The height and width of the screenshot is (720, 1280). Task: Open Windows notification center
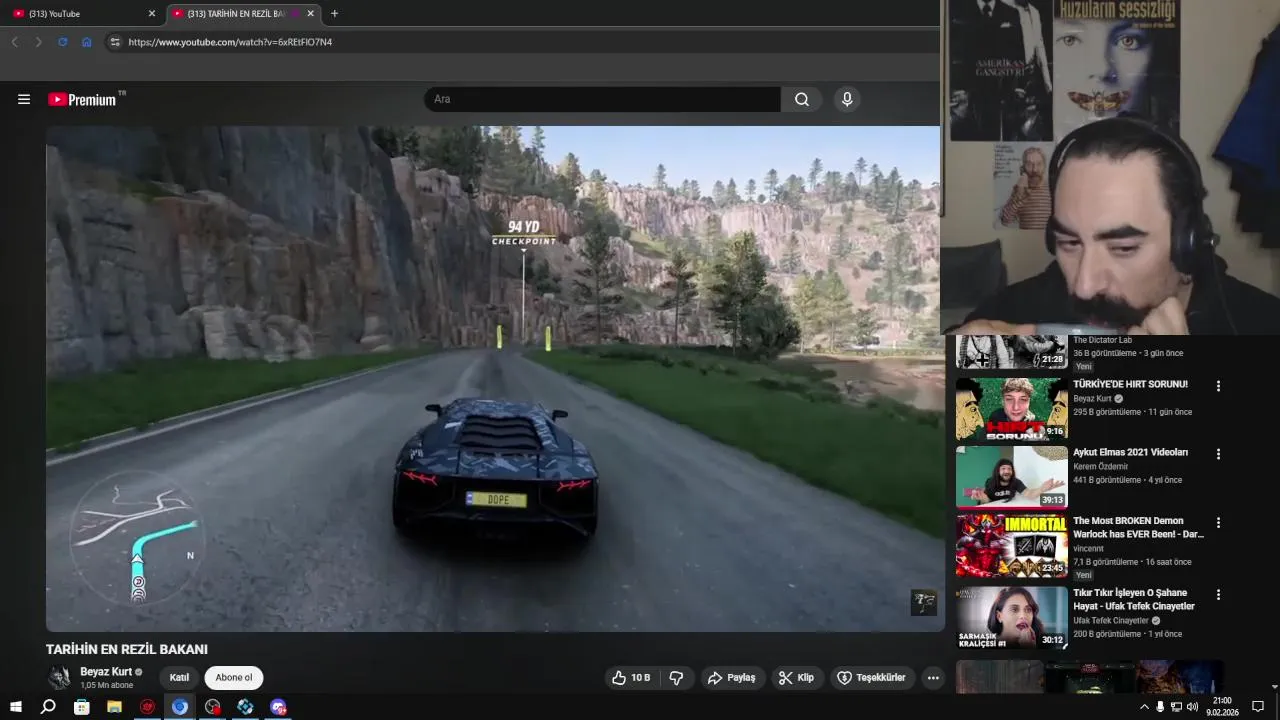pos(1259,707)
